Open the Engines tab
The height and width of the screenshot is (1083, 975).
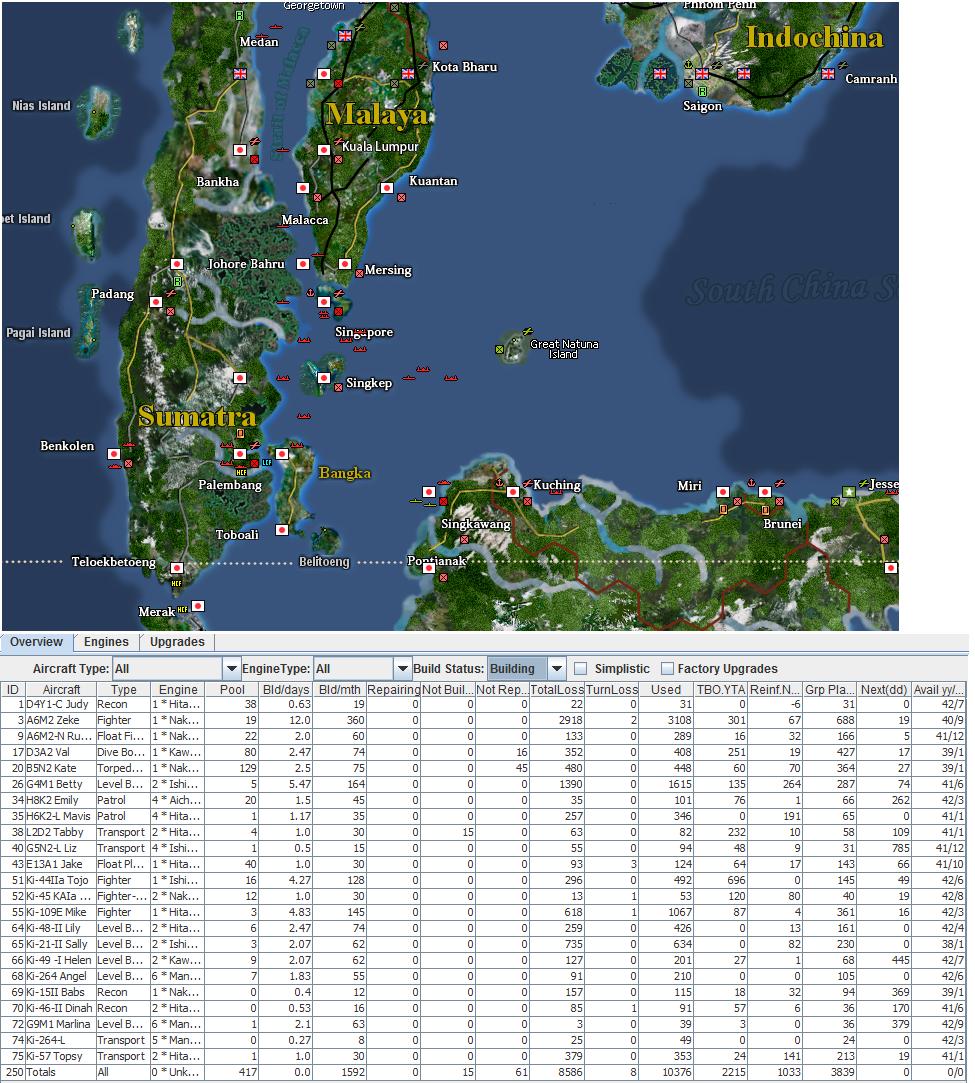[106, 642]
